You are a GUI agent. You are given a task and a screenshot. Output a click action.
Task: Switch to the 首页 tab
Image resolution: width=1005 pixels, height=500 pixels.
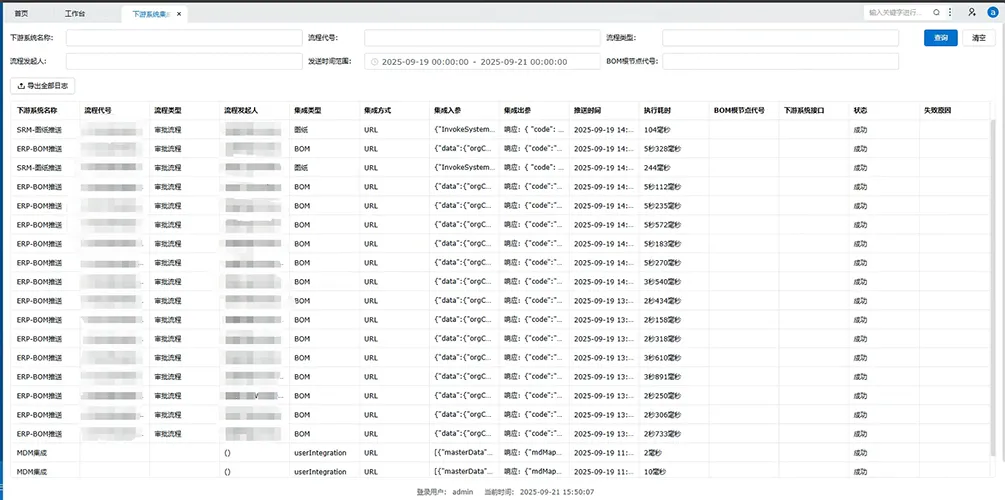[21, 14]
